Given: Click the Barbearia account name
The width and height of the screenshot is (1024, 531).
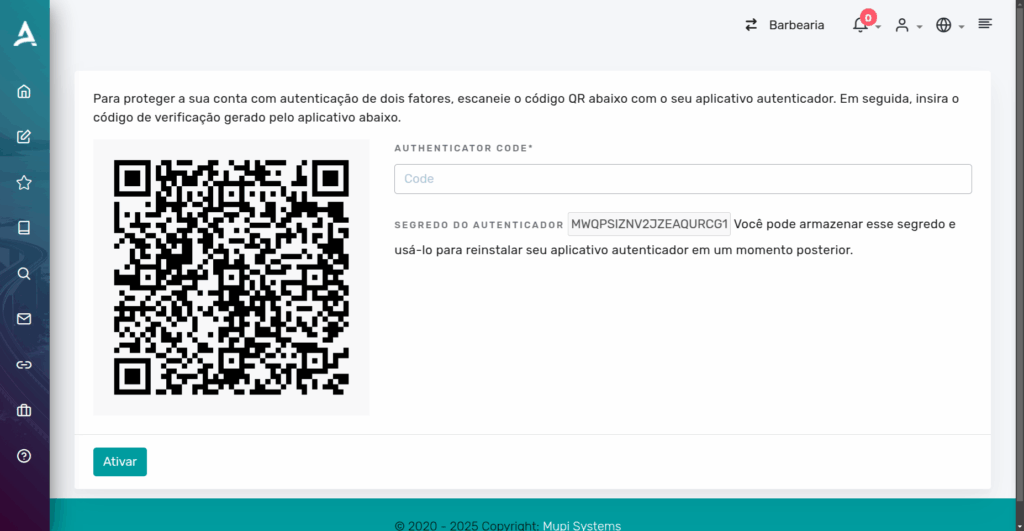Looking at the screenshot, I should [x=796, y=25].
